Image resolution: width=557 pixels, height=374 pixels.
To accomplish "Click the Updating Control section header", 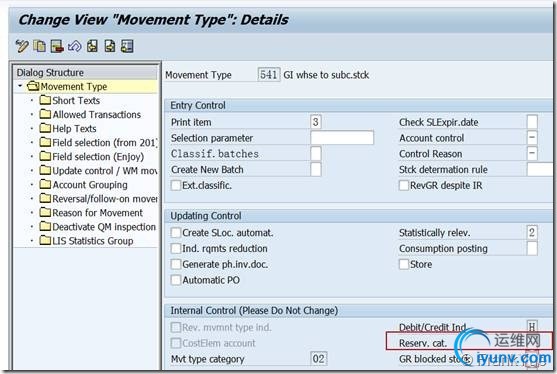I will (359, 216).
